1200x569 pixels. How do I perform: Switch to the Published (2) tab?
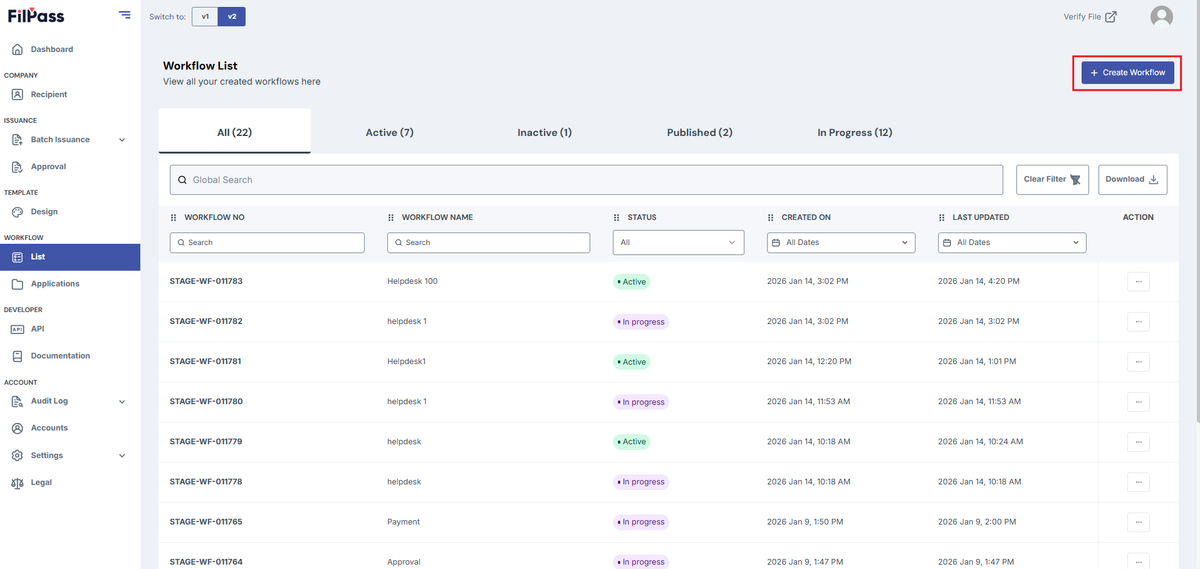[700, 132]
